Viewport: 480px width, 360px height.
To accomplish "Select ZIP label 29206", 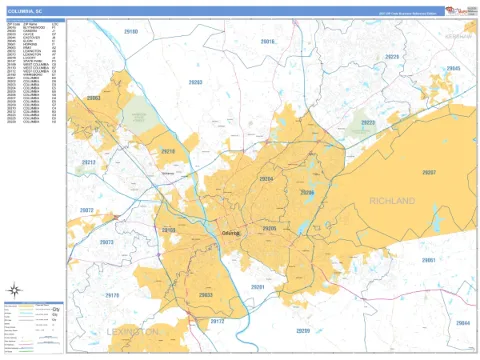I will point(307,193).
